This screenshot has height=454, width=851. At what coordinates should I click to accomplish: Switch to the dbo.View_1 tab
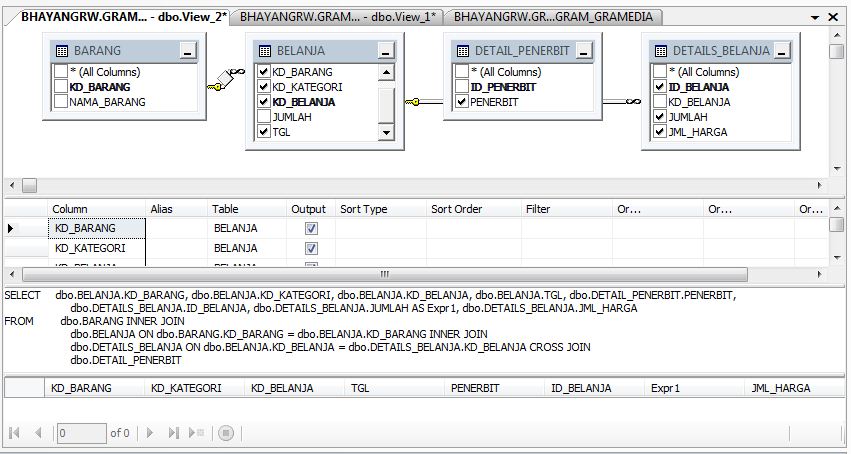tap(338, 17)
